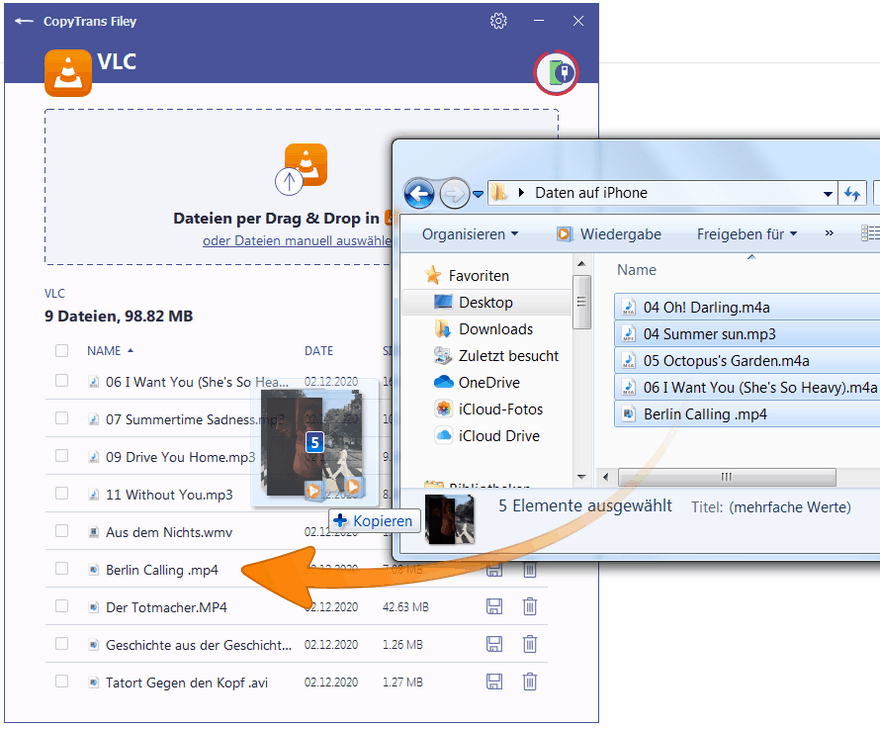Select OneDrive in the Explorer sidebar
The image size is (880, 729).
[489, 383]
